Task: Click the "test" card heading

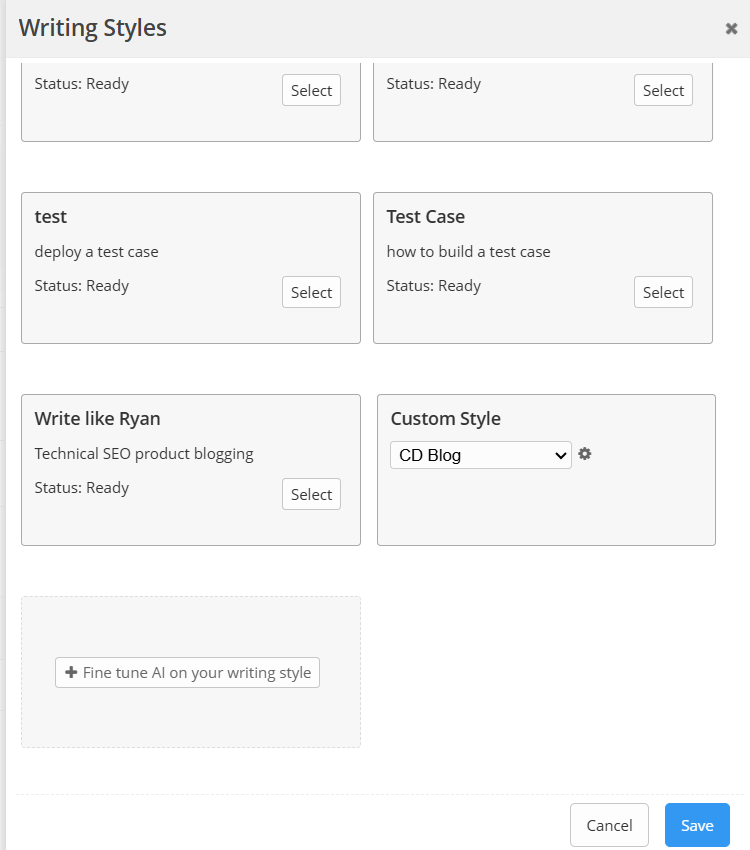Action: click(51, 216)
